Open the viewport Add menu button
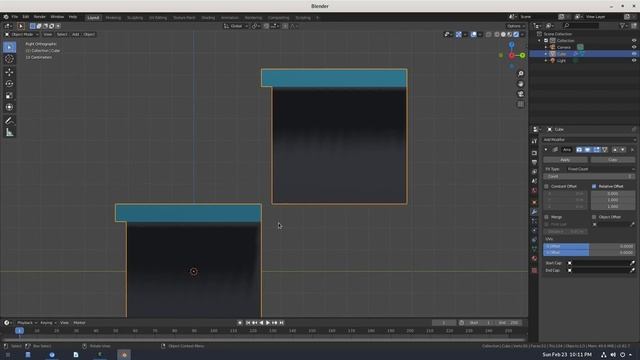The height and width of the screenshot is (360, 640). 76,35
